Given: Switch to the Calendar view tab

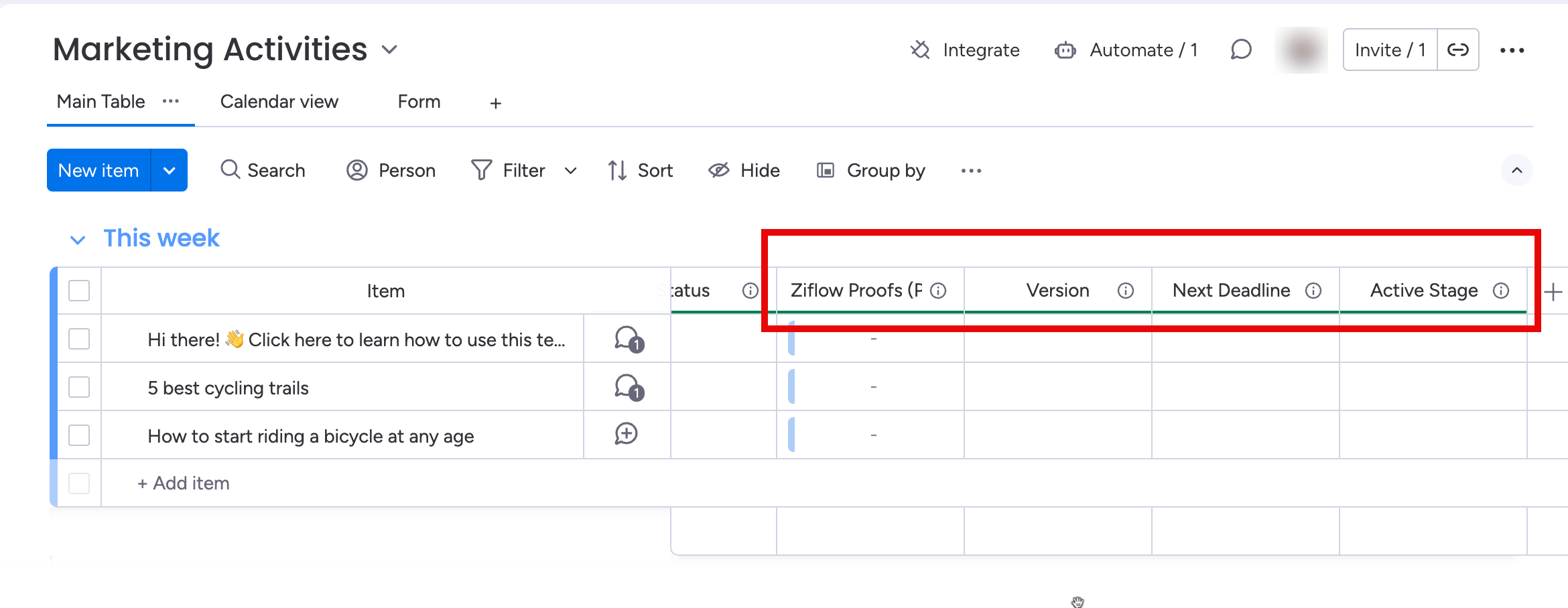Looking at the screenshot, I should click(279, 102).
